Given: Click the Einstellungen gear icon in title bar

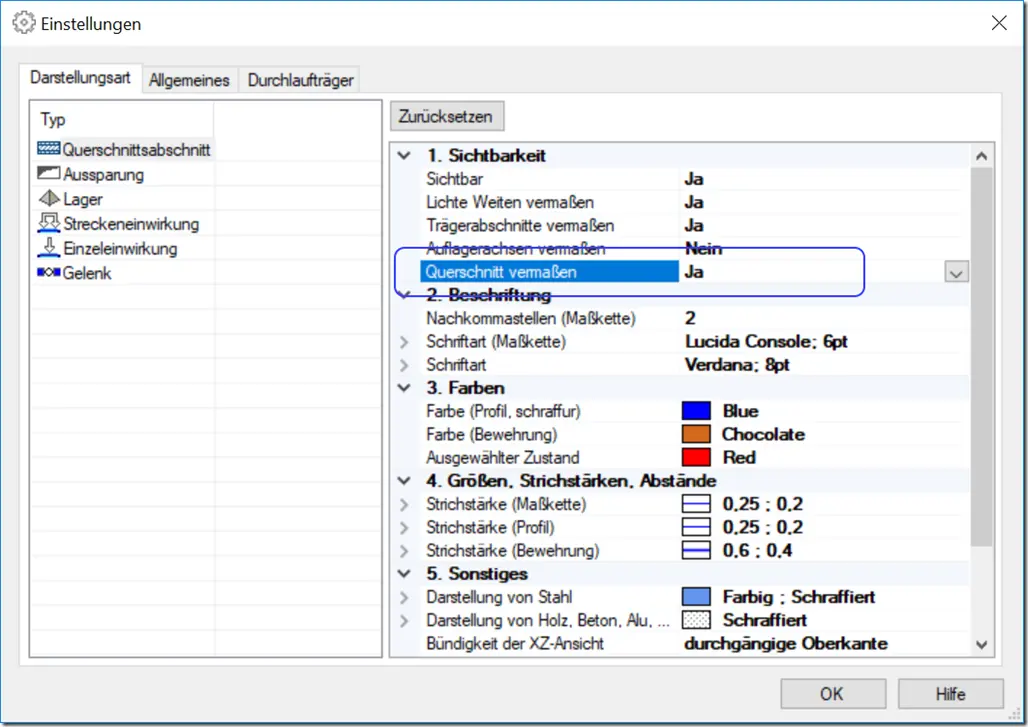Looking at the screenshot, I should [x=24, y=23].
